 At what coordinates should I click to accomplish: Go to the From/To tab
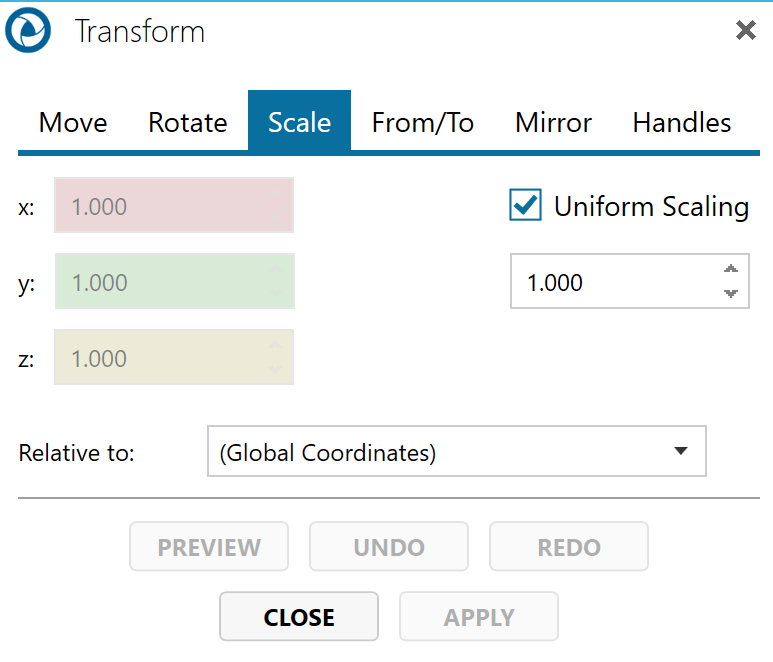click(423, 123)
